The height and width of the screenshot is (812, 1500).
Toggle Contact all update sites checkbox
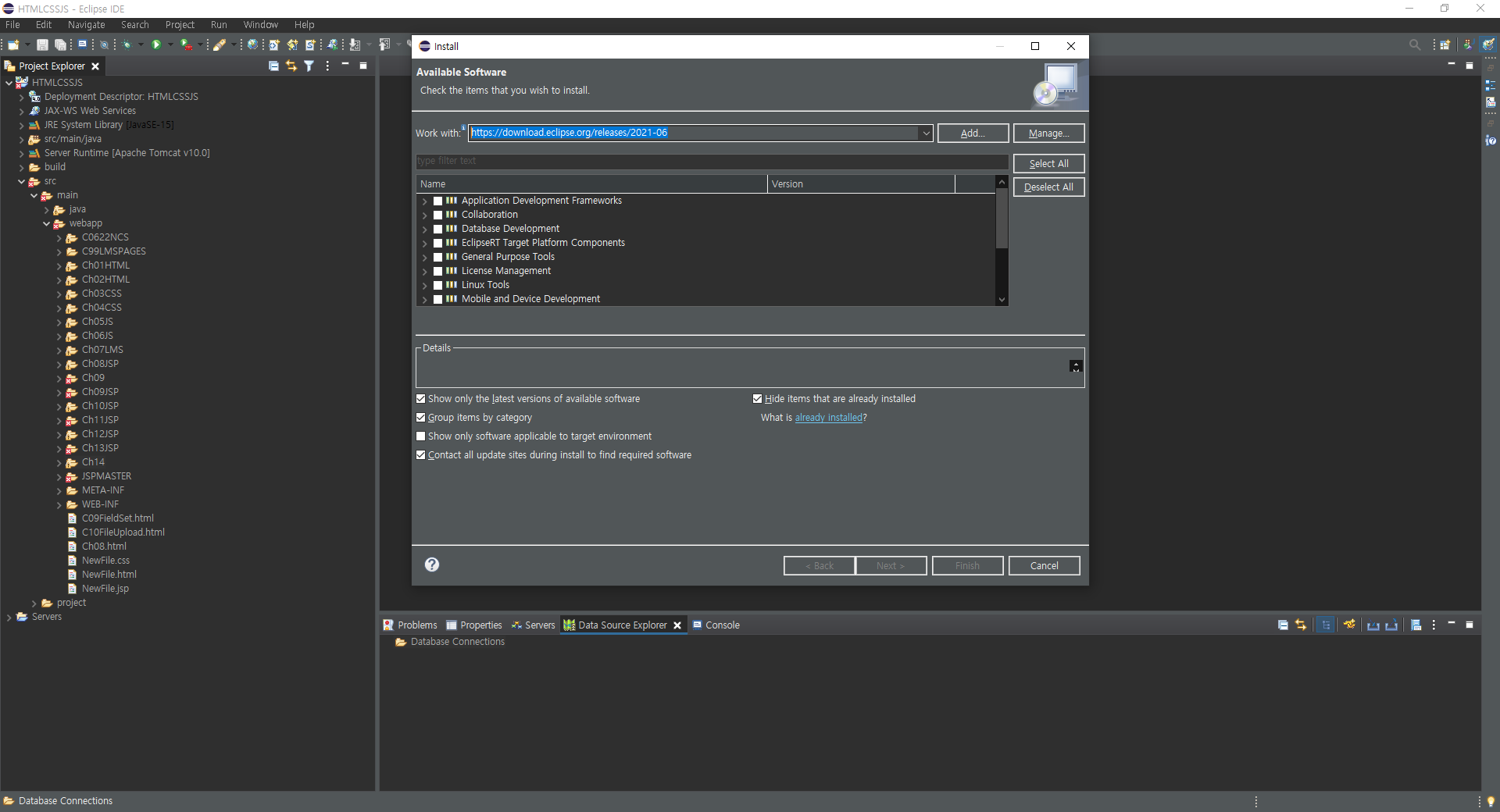point(421,455)
